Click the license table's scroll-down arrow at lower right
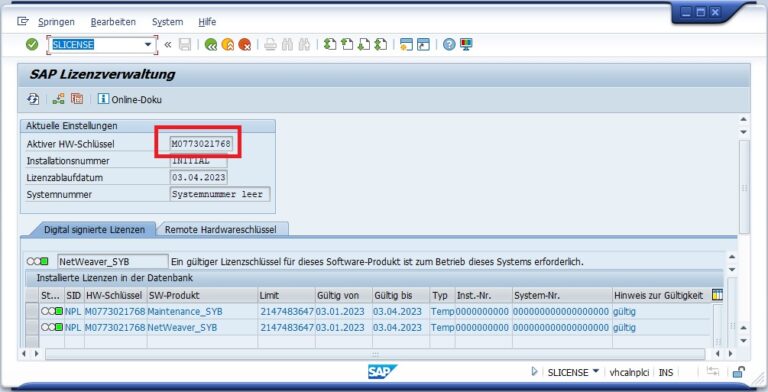This screenshot has width=768, height=392. pyautogui.click(x=744, y=341)
